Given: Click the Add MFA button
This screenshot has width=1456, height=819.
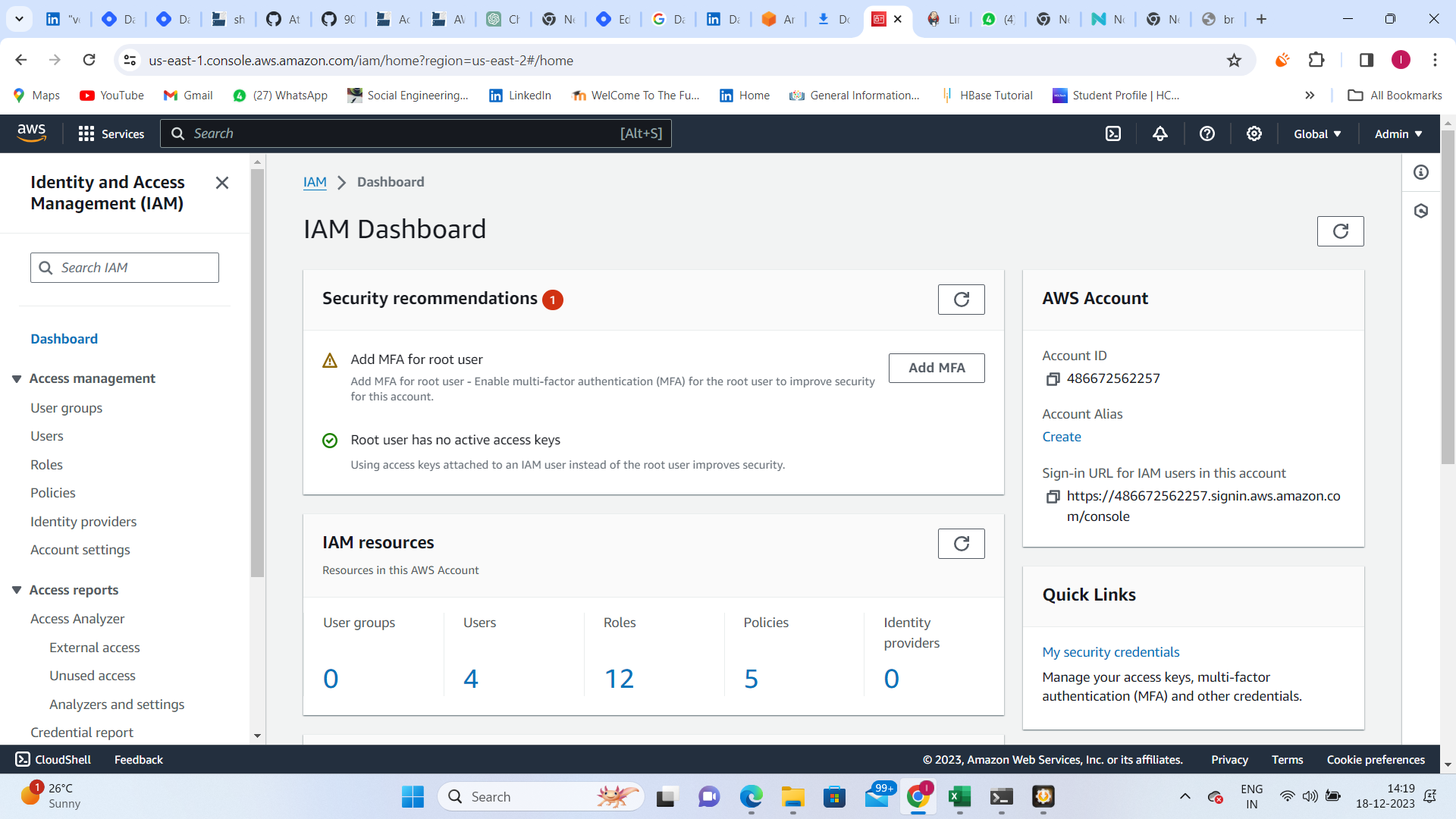Looking at the screenshot, I should tap(937, 368).
